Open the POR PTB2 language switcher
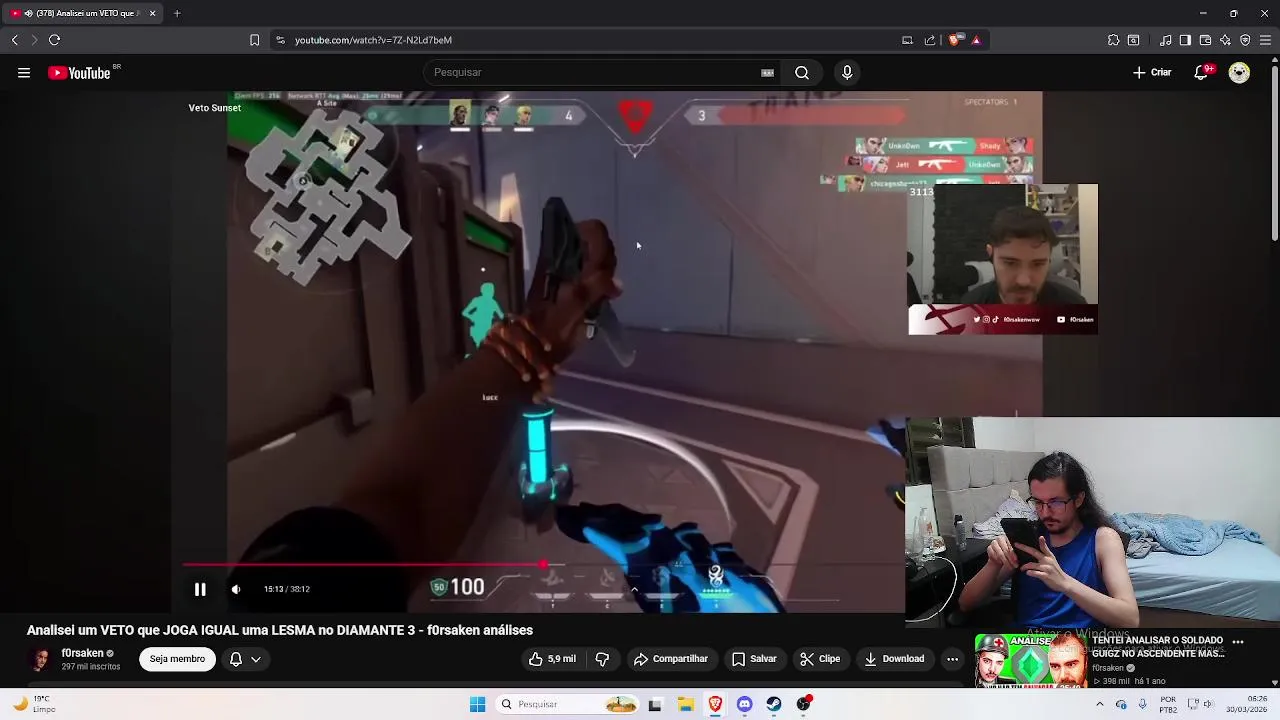Image resolution: width=1280 pixels, height=720 pixels. tap(1169, 704)
